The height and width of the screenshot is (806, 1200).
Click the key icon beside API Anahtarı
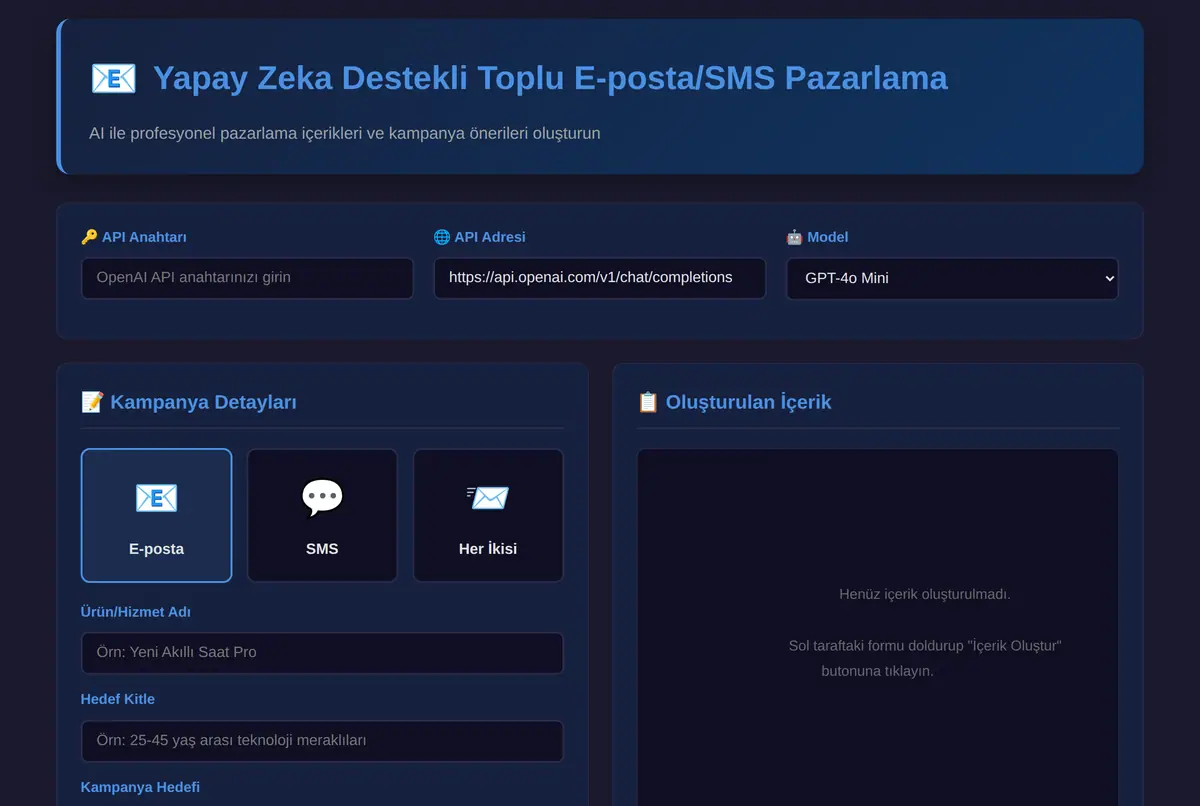tap(89, 237)
